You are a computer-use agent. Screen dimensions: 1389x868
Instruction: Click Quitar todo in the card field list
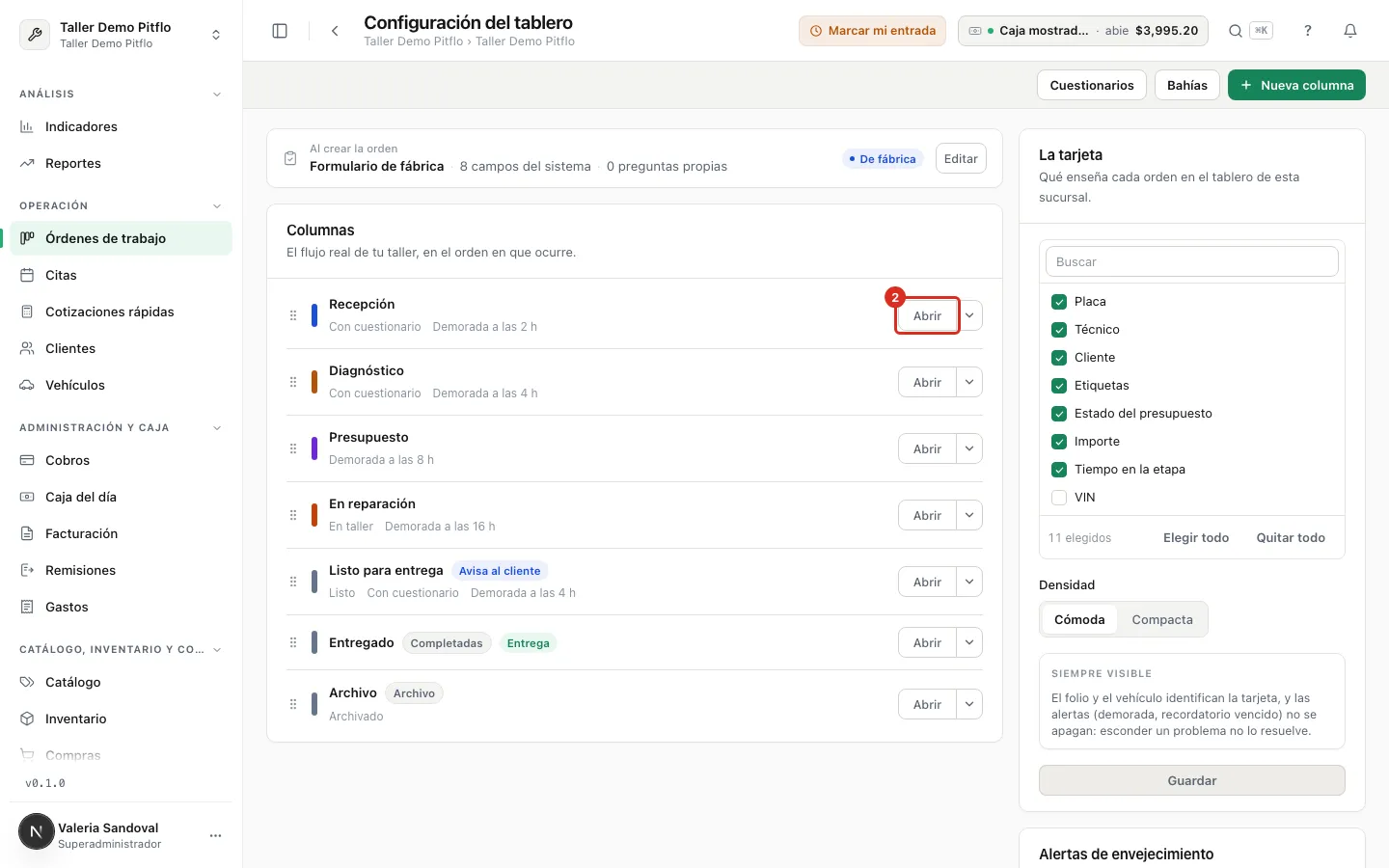pyautogui.click(x=1291, y=537)
